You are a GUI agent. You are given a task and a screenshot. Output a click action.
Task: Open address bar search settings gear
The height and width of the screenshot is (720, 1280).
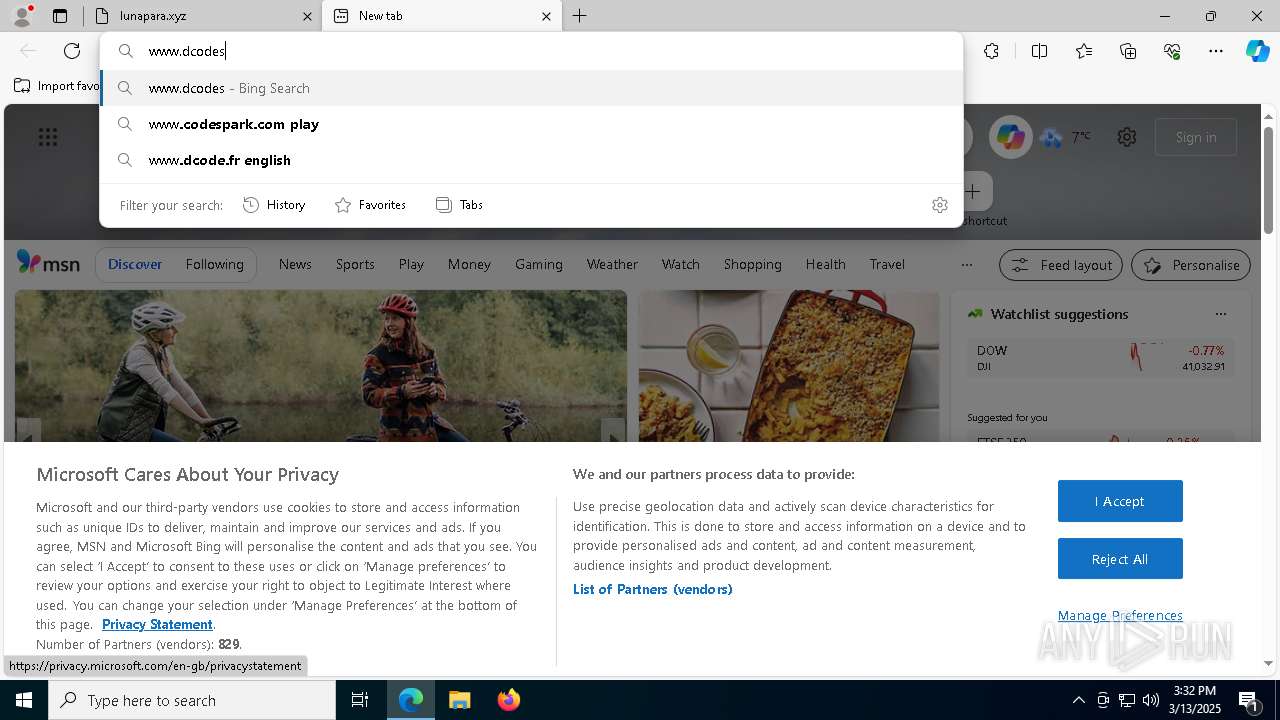(940, 205)
